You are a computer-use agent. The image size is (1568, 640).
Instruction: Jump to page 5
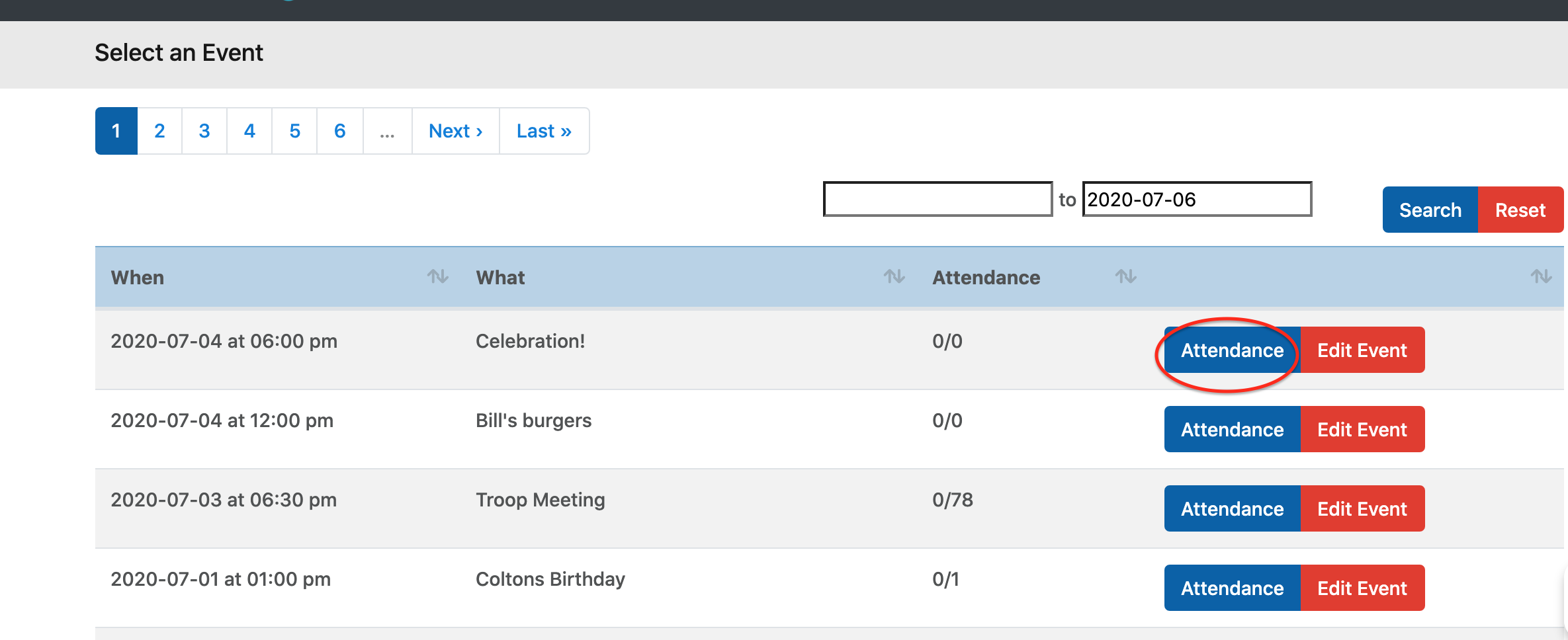pyautogui.click(x=294, y=131)
